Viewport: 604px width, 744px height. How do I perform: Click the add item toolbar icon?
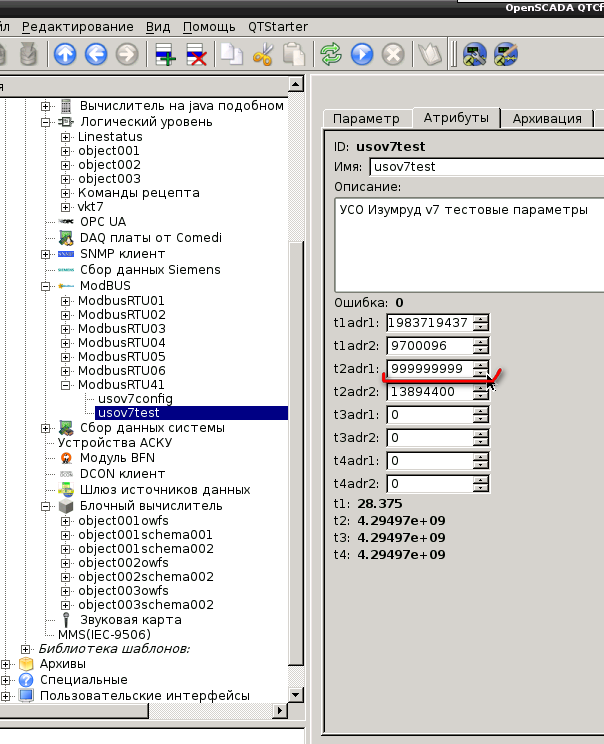click(165, 55)
